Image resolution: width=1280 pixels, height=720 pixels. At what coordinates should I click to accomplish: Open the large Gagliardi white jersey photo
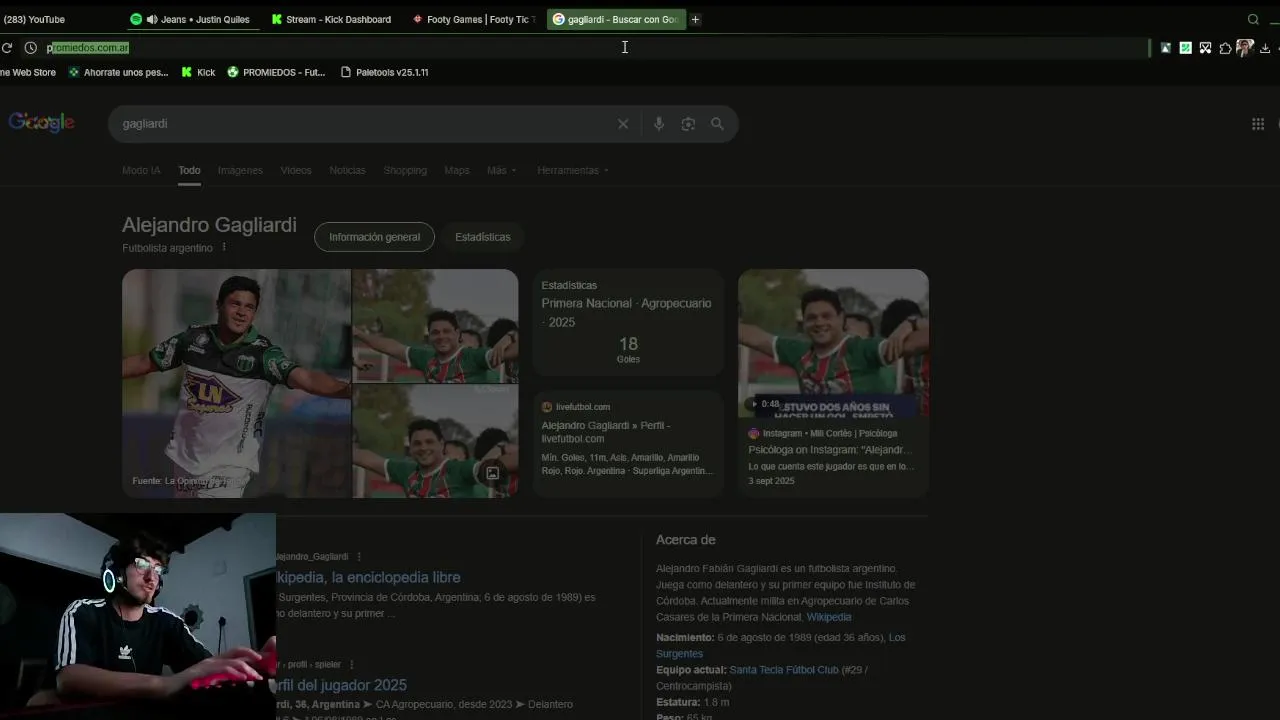236,383
